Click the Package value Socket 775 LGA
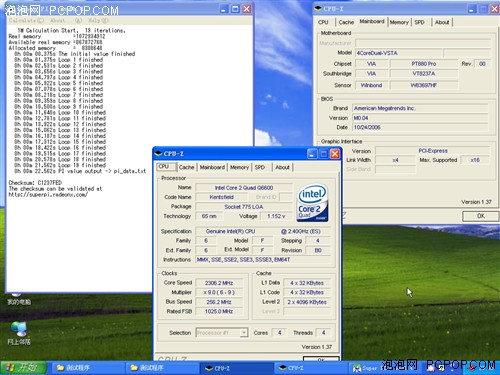 (x=244, y=207)
